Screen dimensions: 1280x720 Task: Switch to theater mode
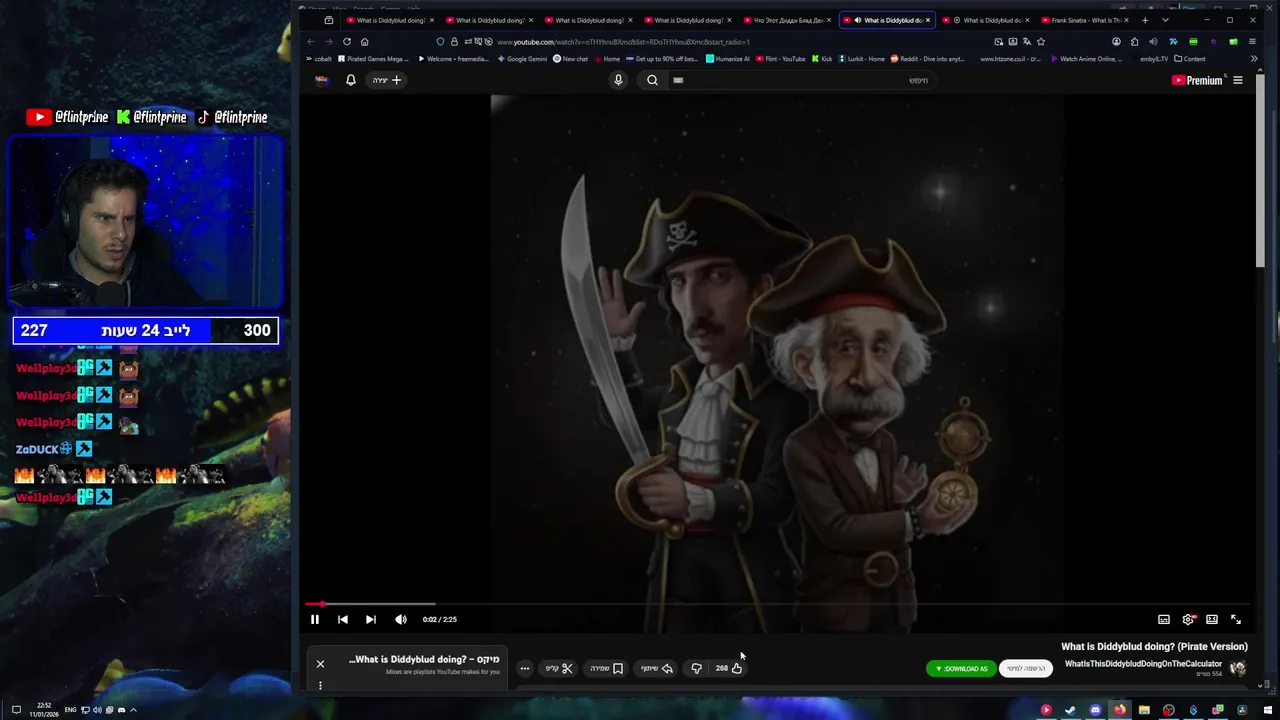1212,620
